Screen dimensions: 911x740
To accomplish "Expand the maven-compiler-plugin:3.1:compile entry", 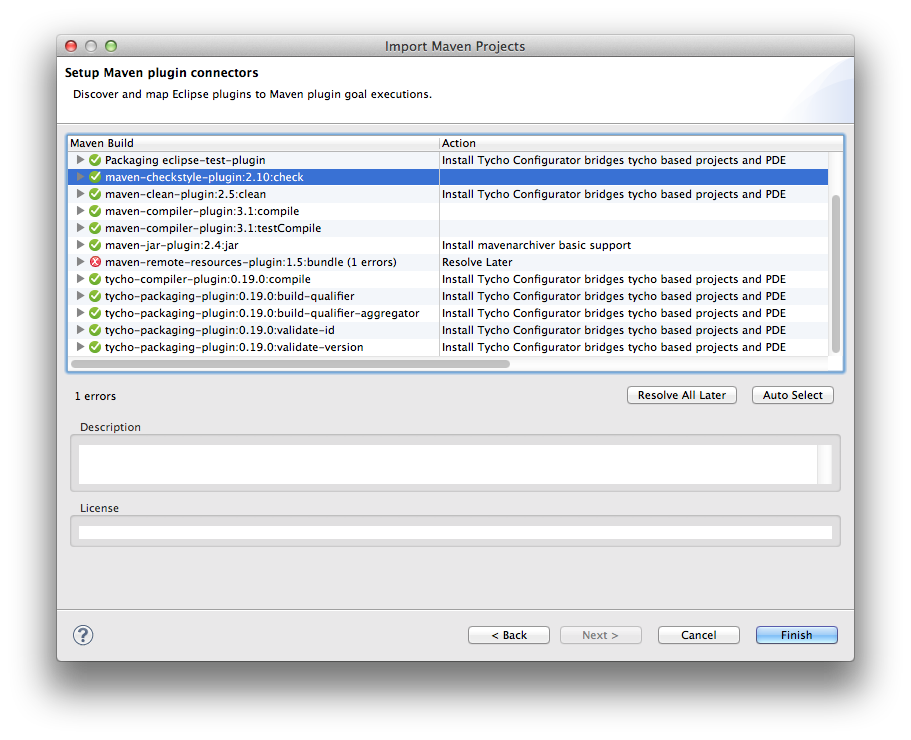I will pyautogui.click(x=81, y=211).
